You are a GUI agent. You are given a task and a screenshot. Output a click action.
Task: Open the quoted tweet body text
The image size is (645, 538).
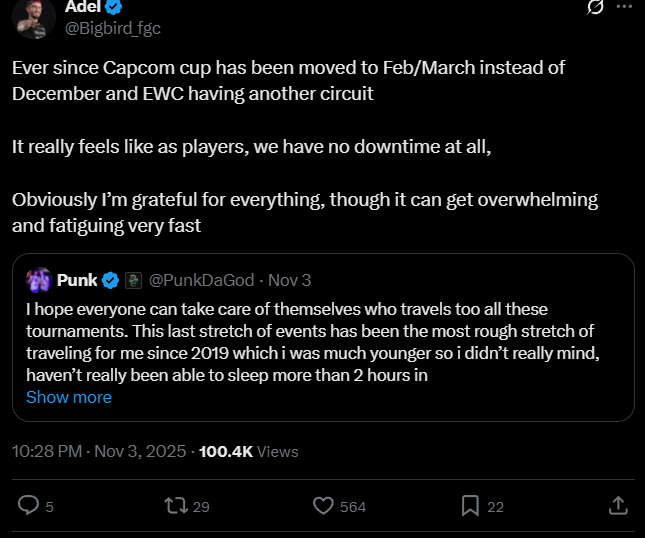pyautogui.click(x=313, y=342)
